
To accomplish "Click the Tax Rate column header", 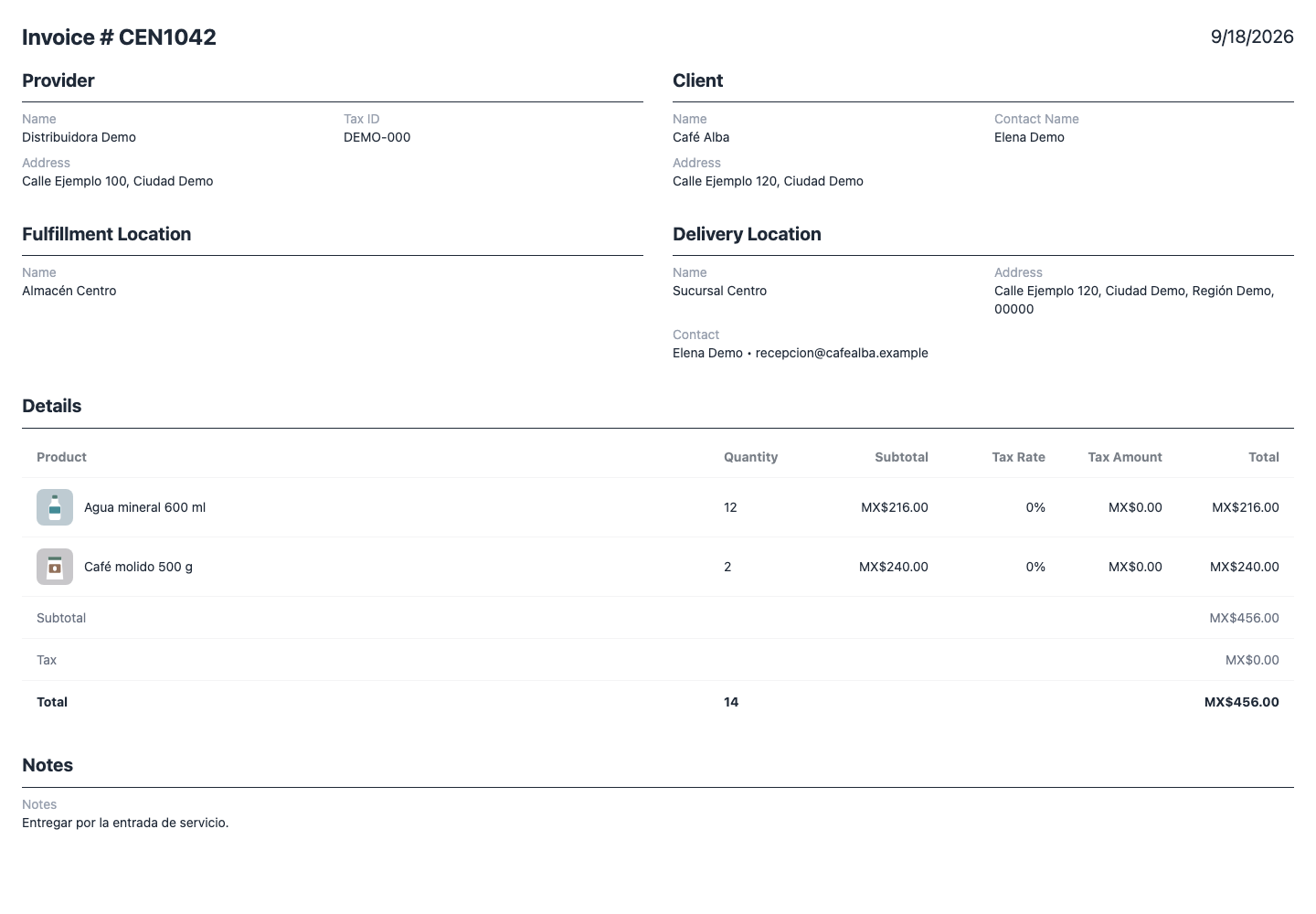I will pyautogui.click(x=1018, y=457).
